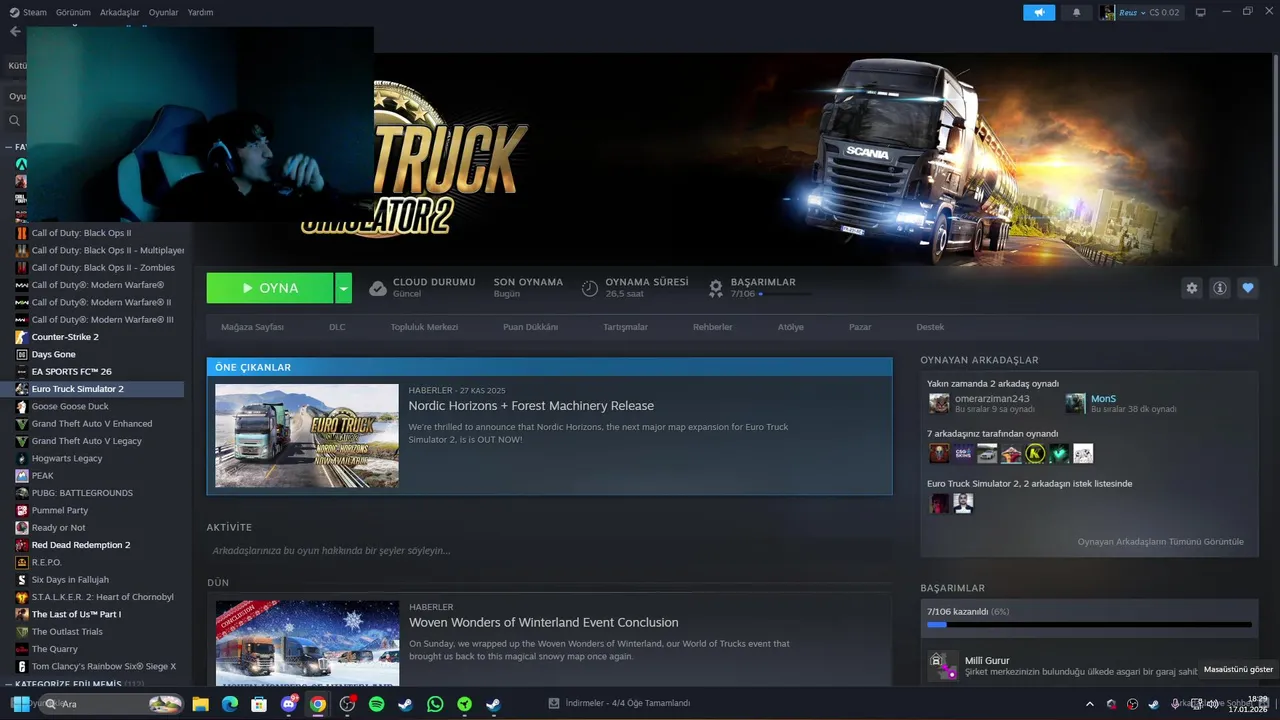Open Spotify from taskbar

377,704
